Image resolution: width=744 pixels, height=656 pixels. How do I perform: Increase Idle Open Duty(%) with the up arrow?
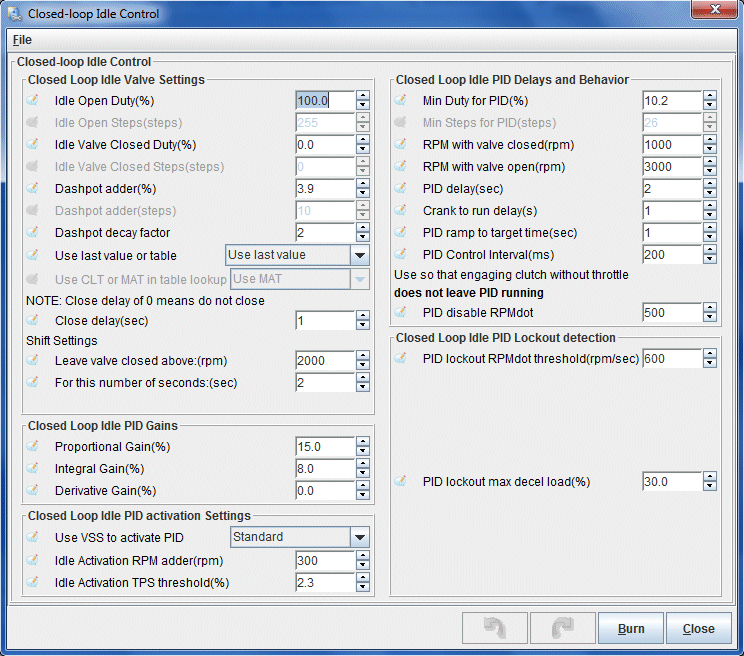point(363,95)
